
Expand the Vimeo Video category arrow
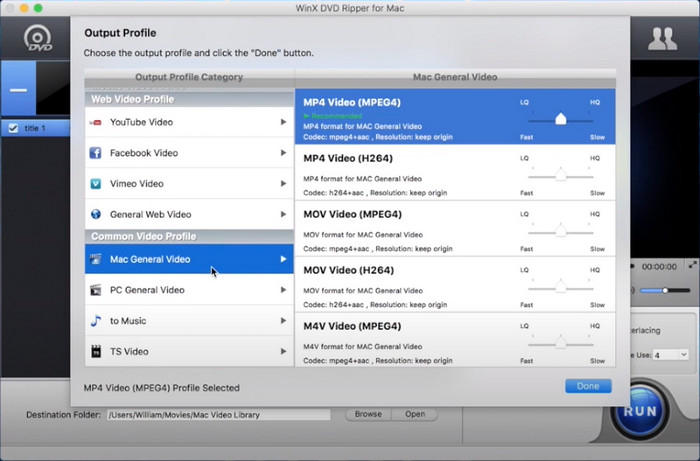click(x=283, y=183)
